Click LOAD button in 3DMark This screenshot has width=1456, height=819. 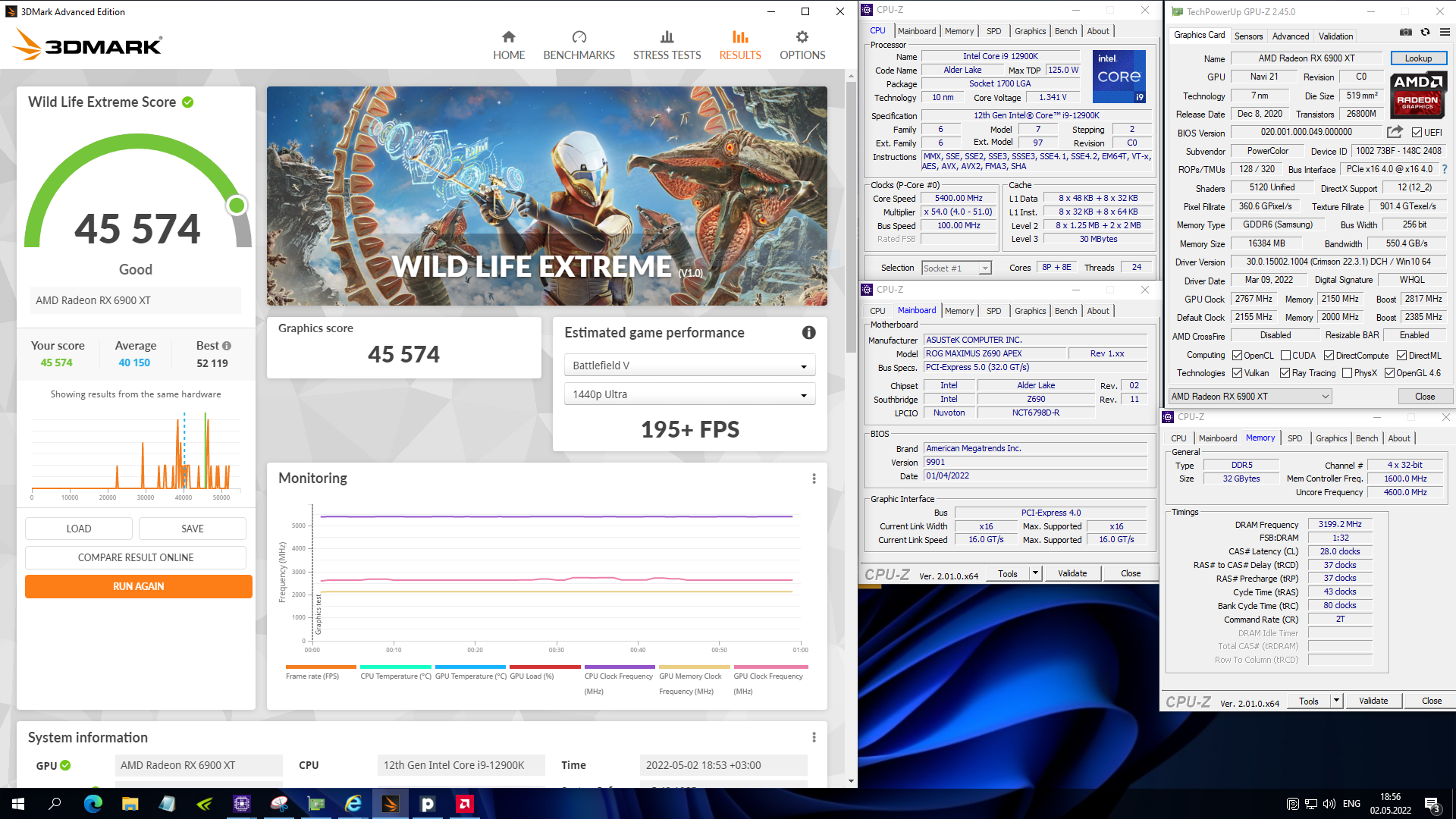click(79, 529)
